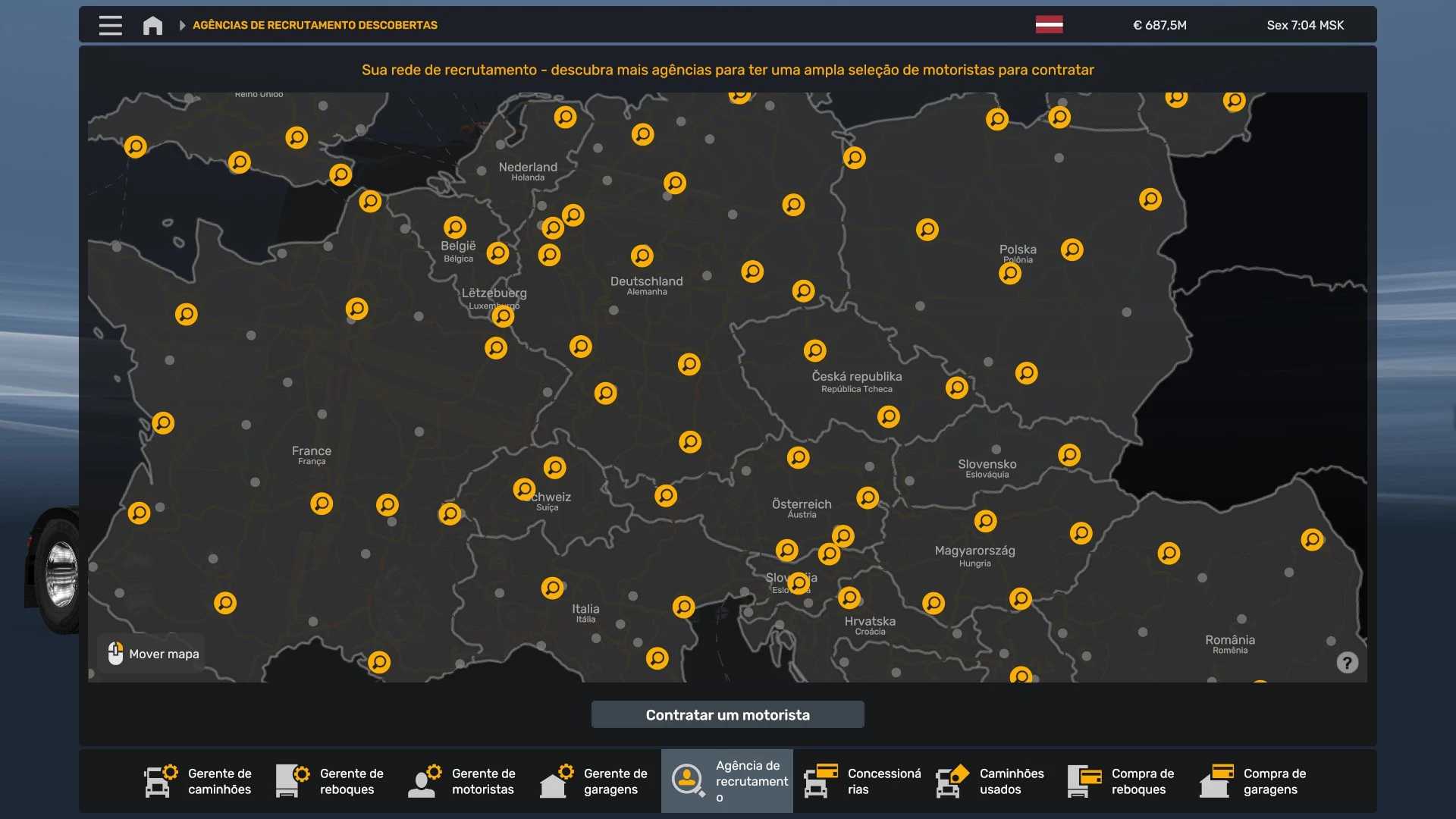Screen dimensions: 1456x819
Task: Click the Latvia flag icon
Action: 1049,25
